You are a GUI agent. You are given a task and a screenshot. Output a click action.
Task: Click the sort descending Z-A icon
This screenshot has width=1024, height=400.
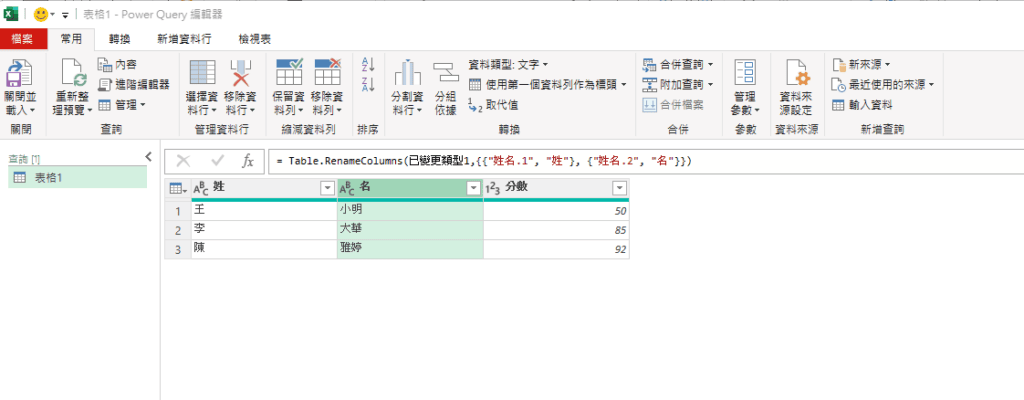[x=367, y=86]
